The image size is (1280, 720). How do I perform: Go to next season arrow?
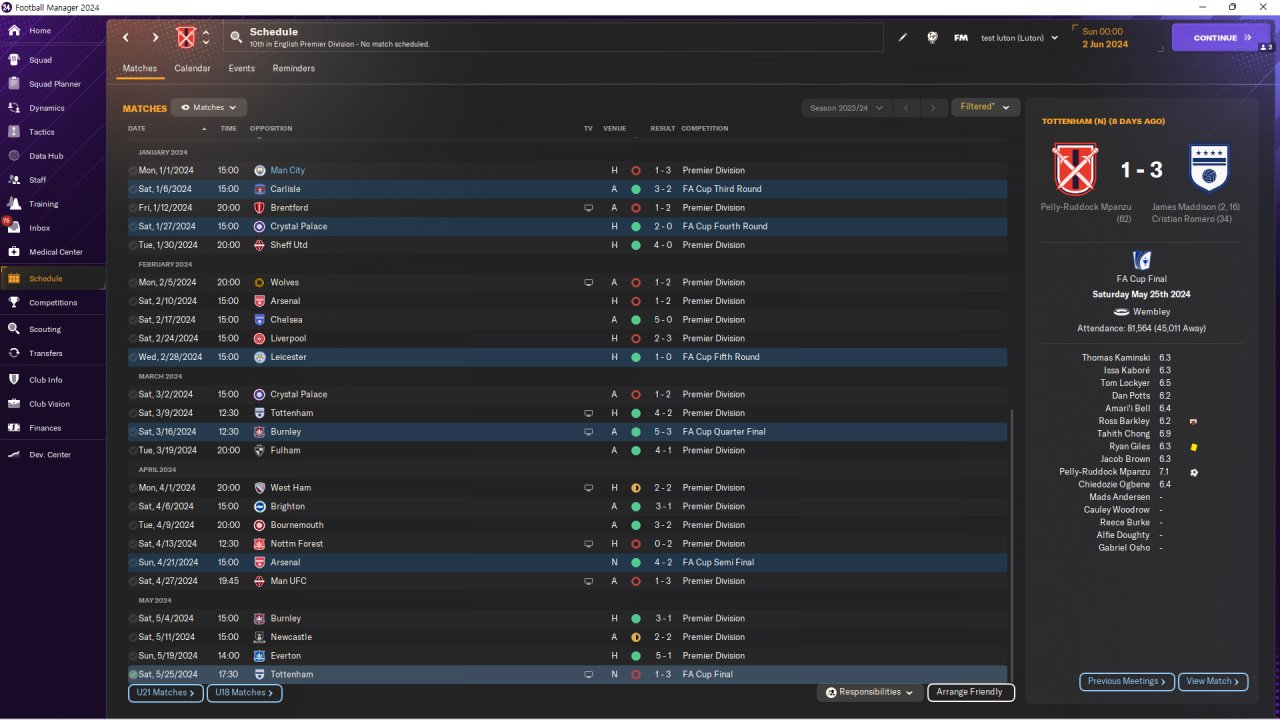933,108
